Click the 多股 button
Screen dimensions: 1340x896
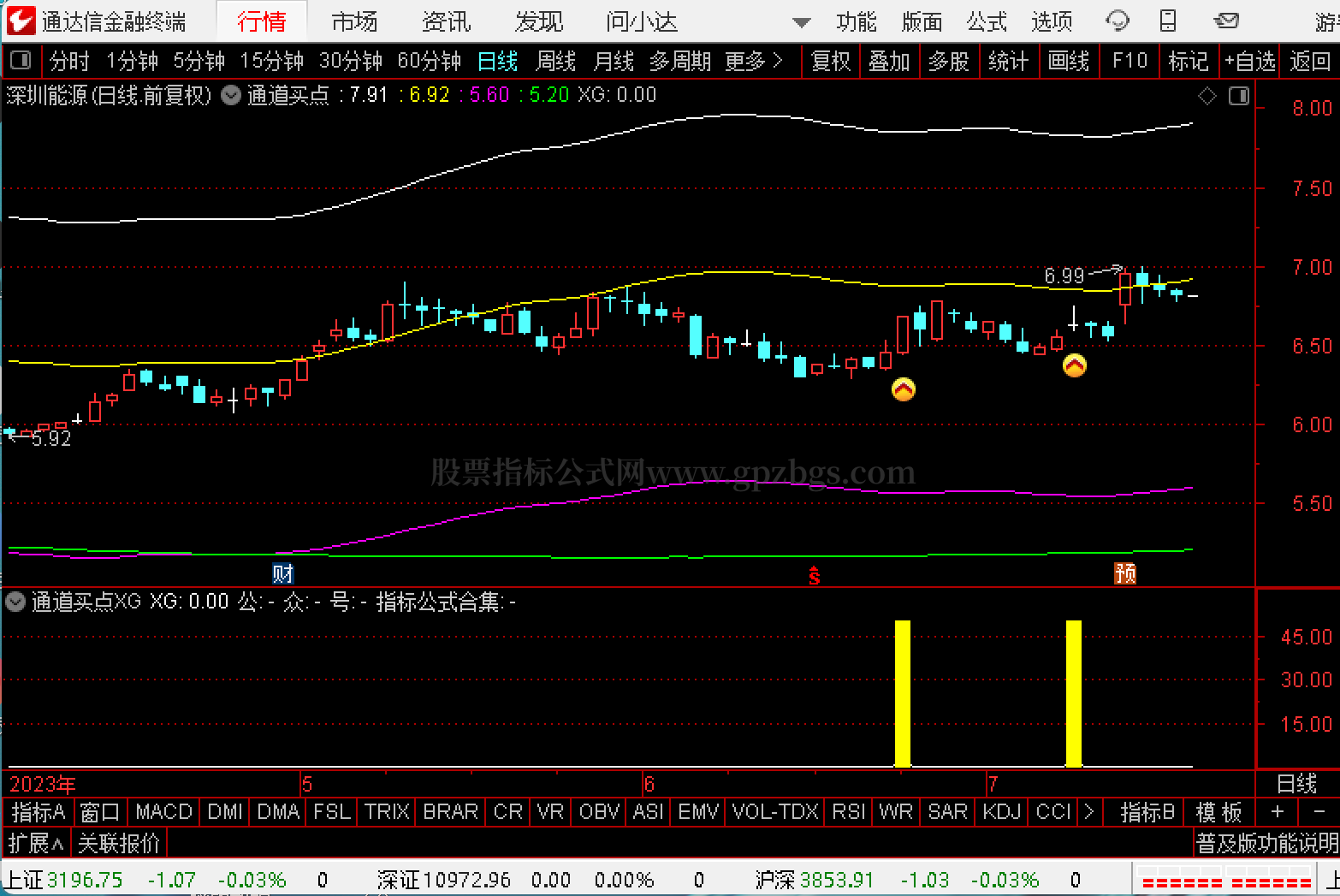949,61
